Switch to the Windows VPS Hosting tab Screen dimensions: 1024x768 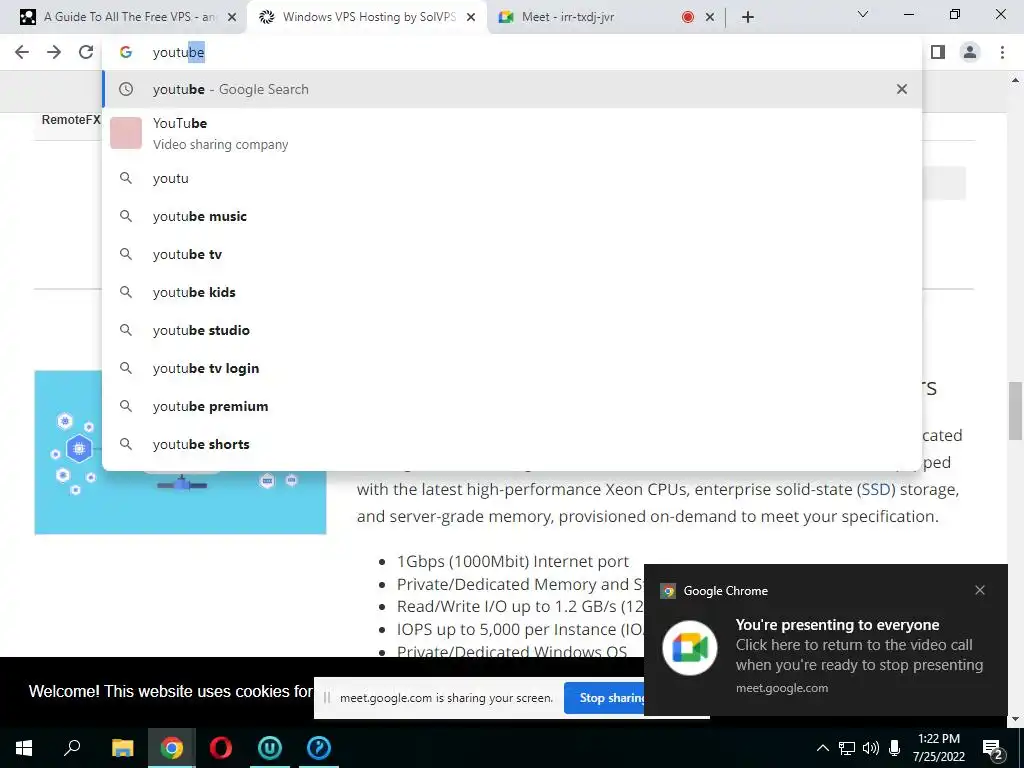(368, 17)
